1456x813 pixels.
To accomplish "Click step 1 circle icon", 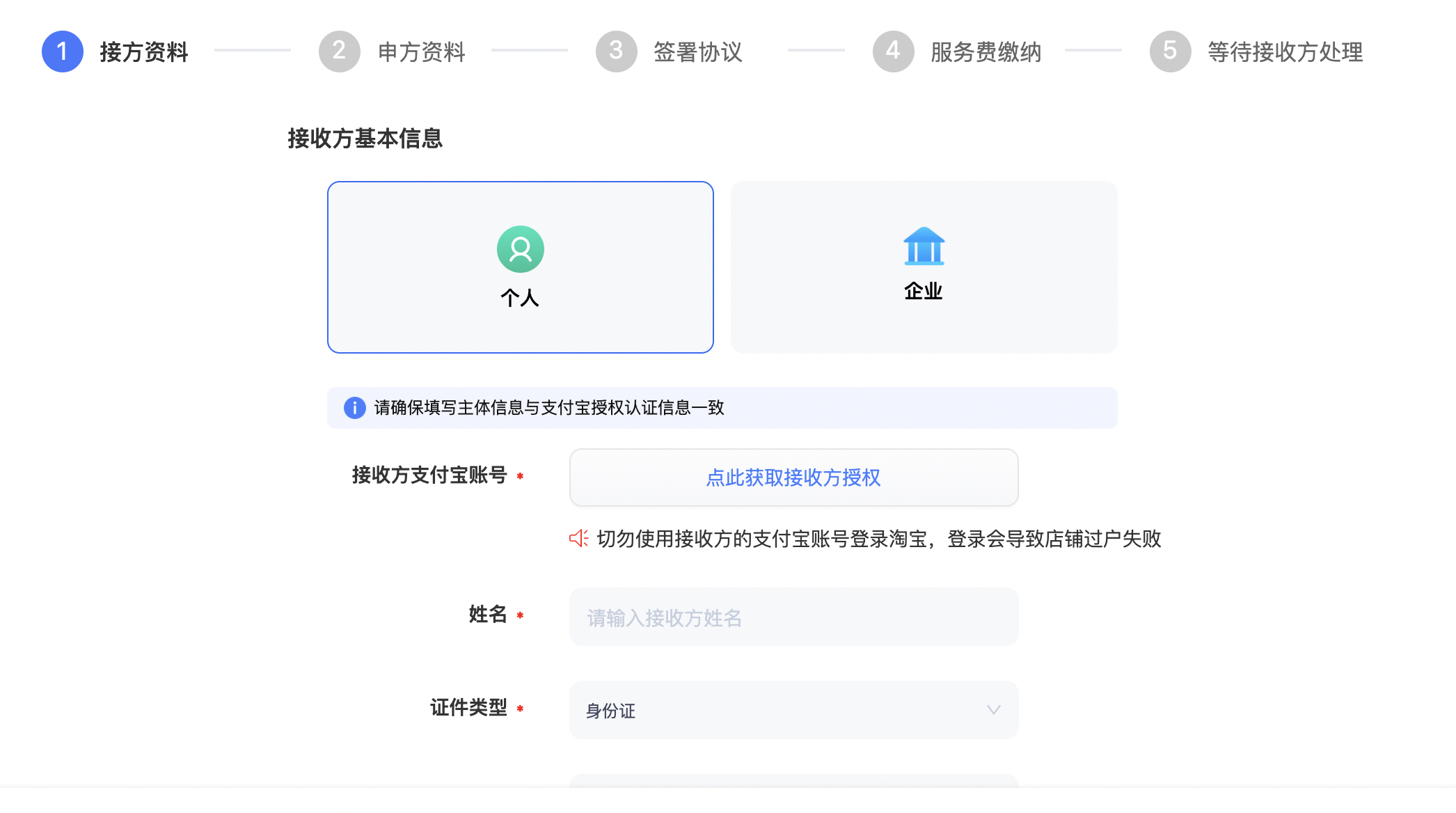I will pos(62,52).
